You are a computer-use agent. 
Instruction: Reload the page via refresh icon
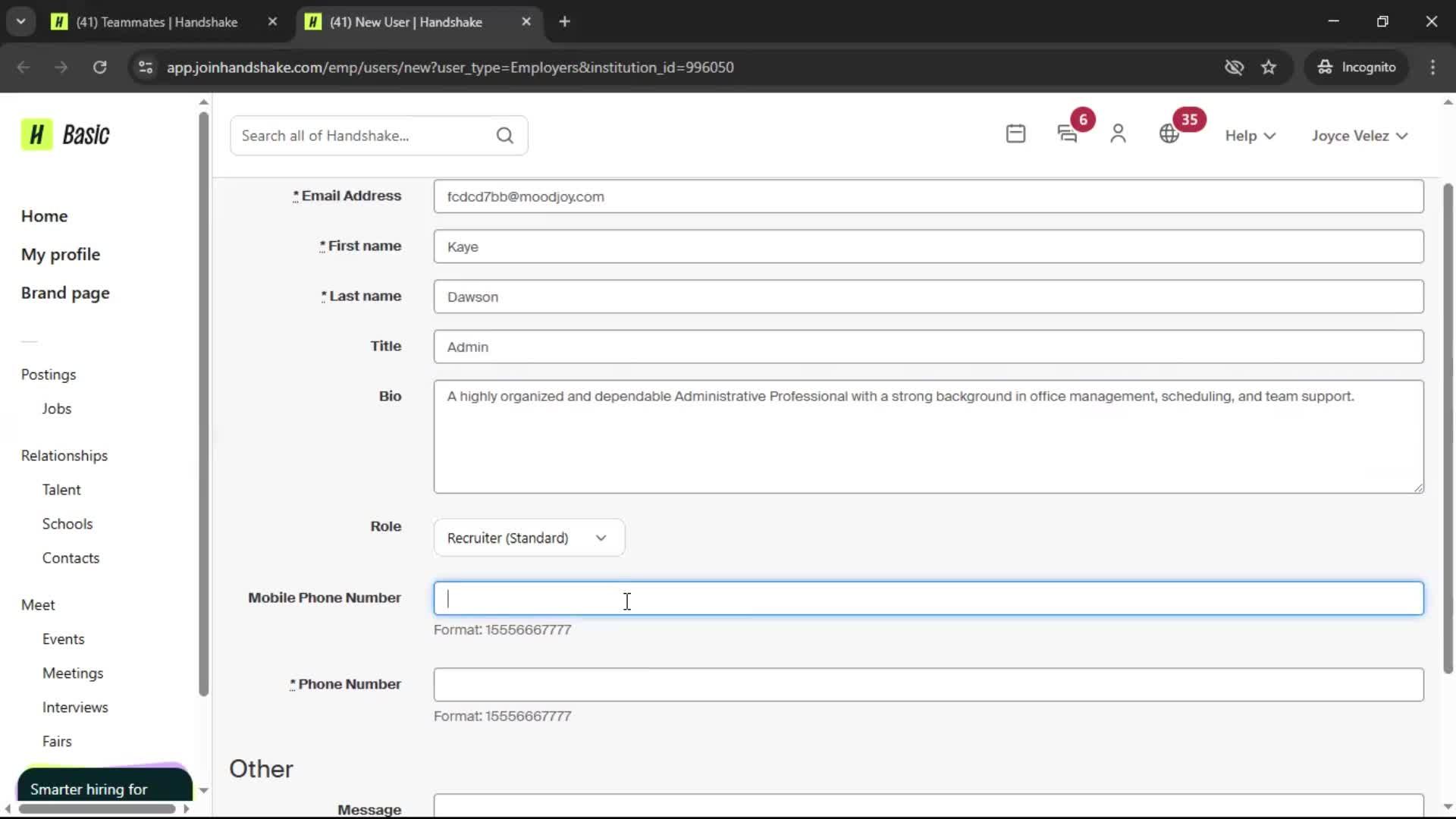(x=99, y=67)
